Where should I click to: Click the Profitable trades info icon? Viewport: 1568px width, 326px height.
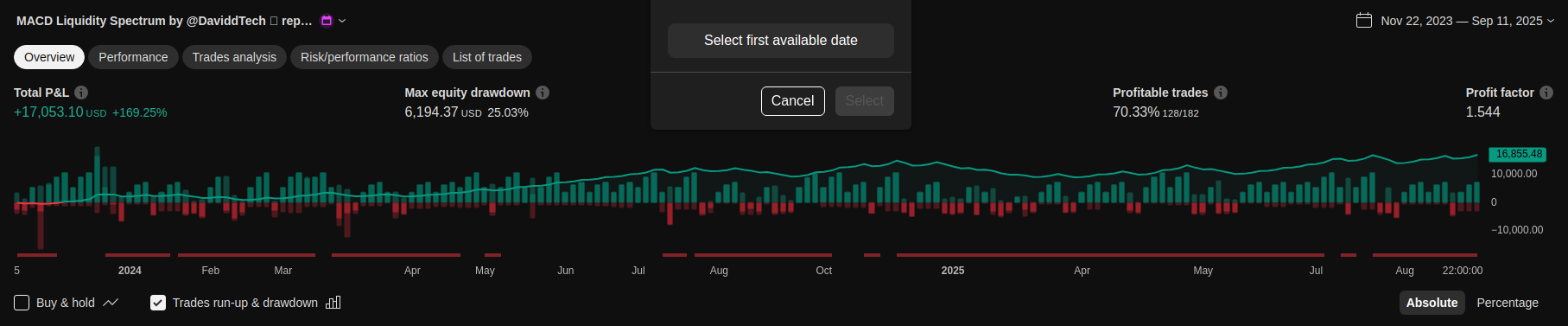(1221, 93)
